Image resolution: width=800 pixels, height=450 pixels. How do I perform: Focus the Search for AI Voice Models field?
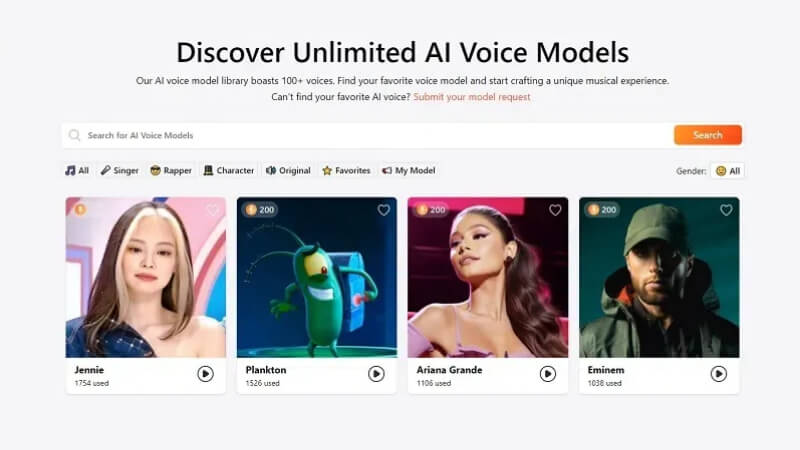(x=367, y=135)
